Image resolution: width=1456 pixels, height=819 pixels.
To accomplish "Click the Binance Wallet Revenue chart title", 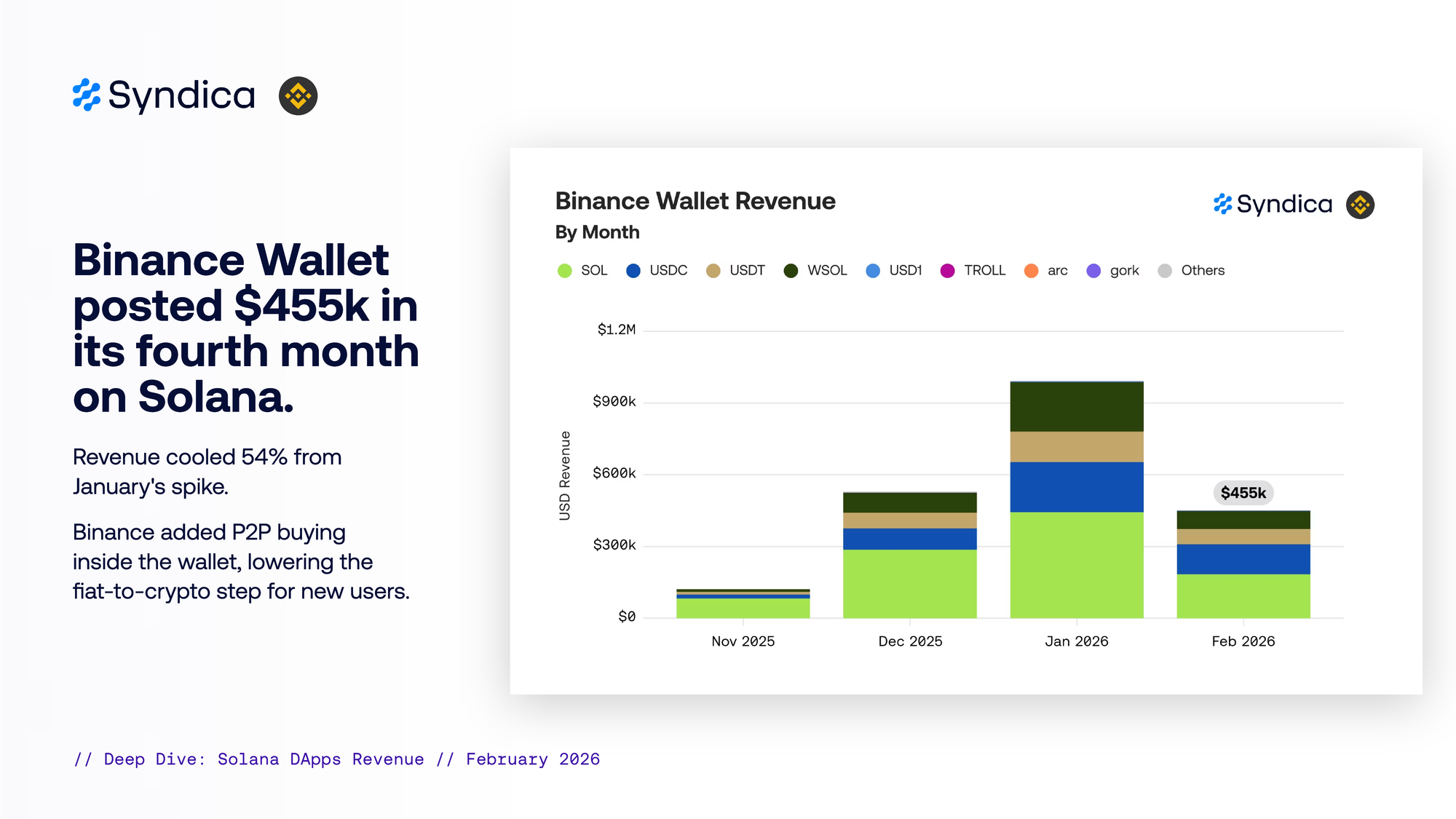I will pos(695,201).
